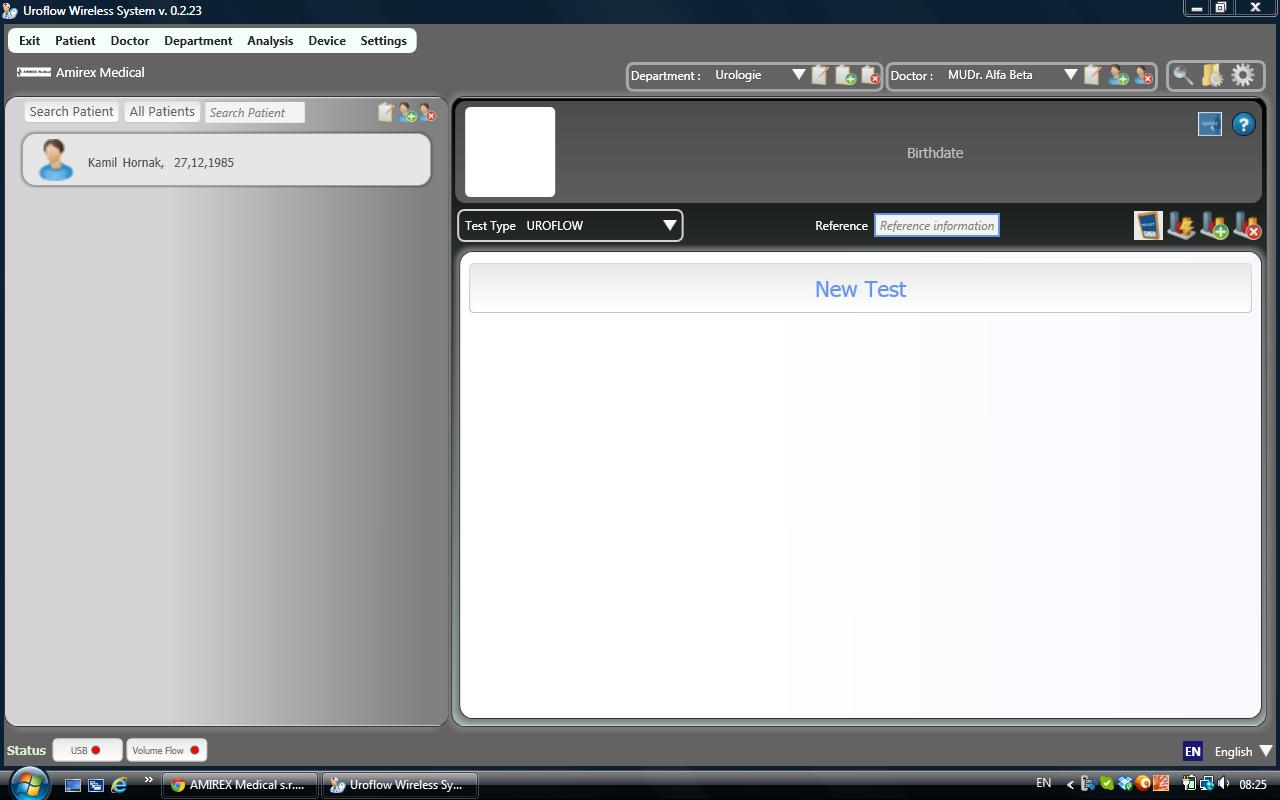Click the add doctor icon

[x=1118, y=75]
